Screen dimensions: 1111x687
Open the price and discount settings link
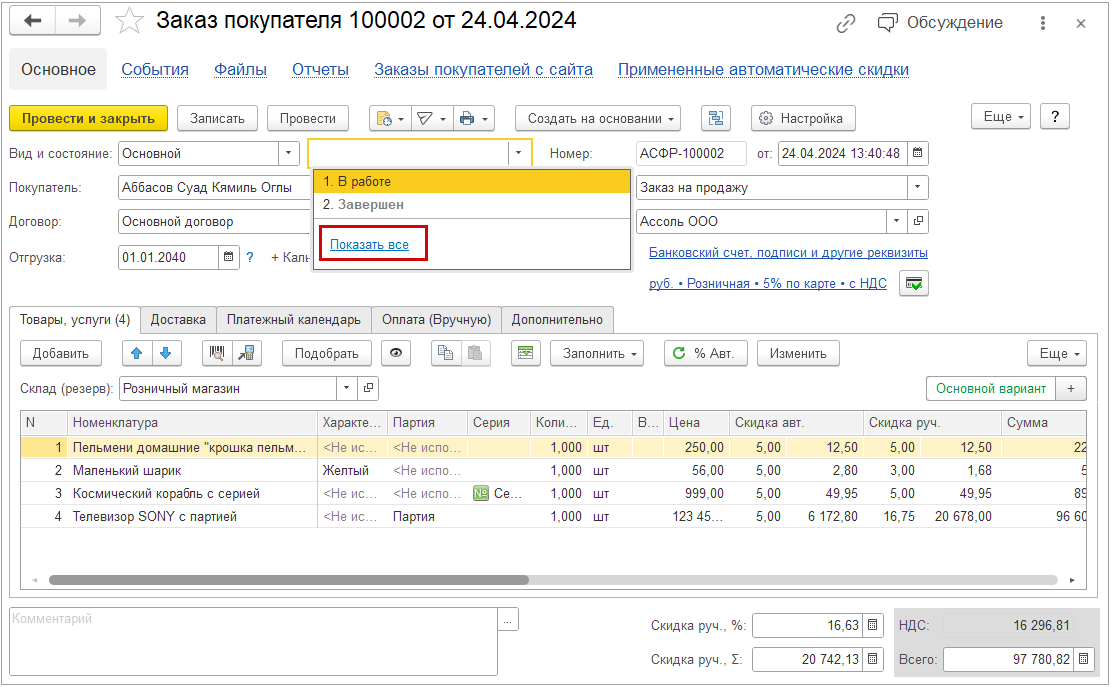[767, 283]
